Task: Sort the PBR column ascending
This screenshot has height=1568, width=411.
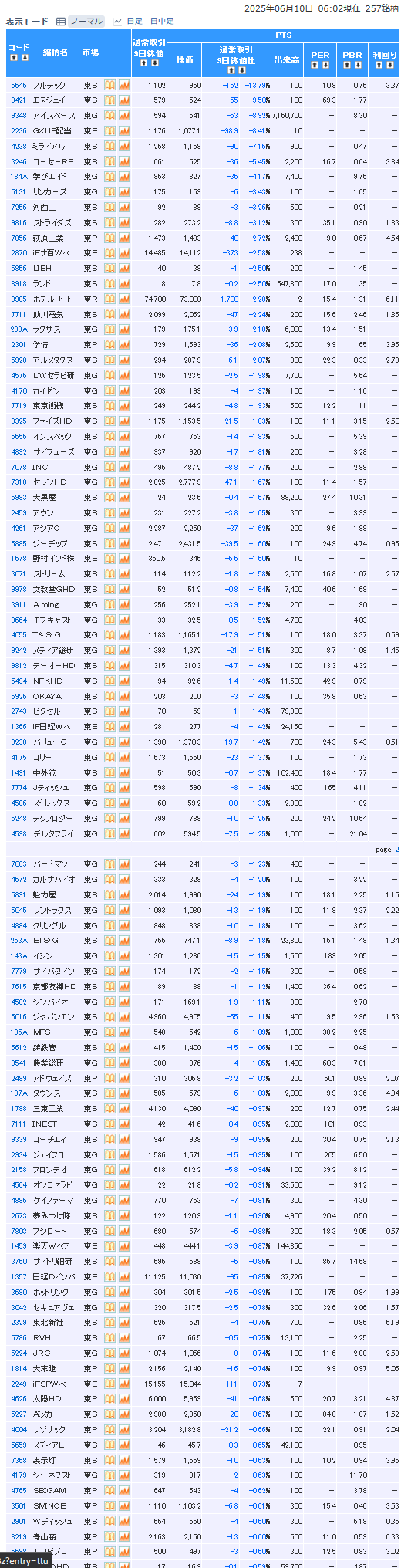Action: click(348, 65)
